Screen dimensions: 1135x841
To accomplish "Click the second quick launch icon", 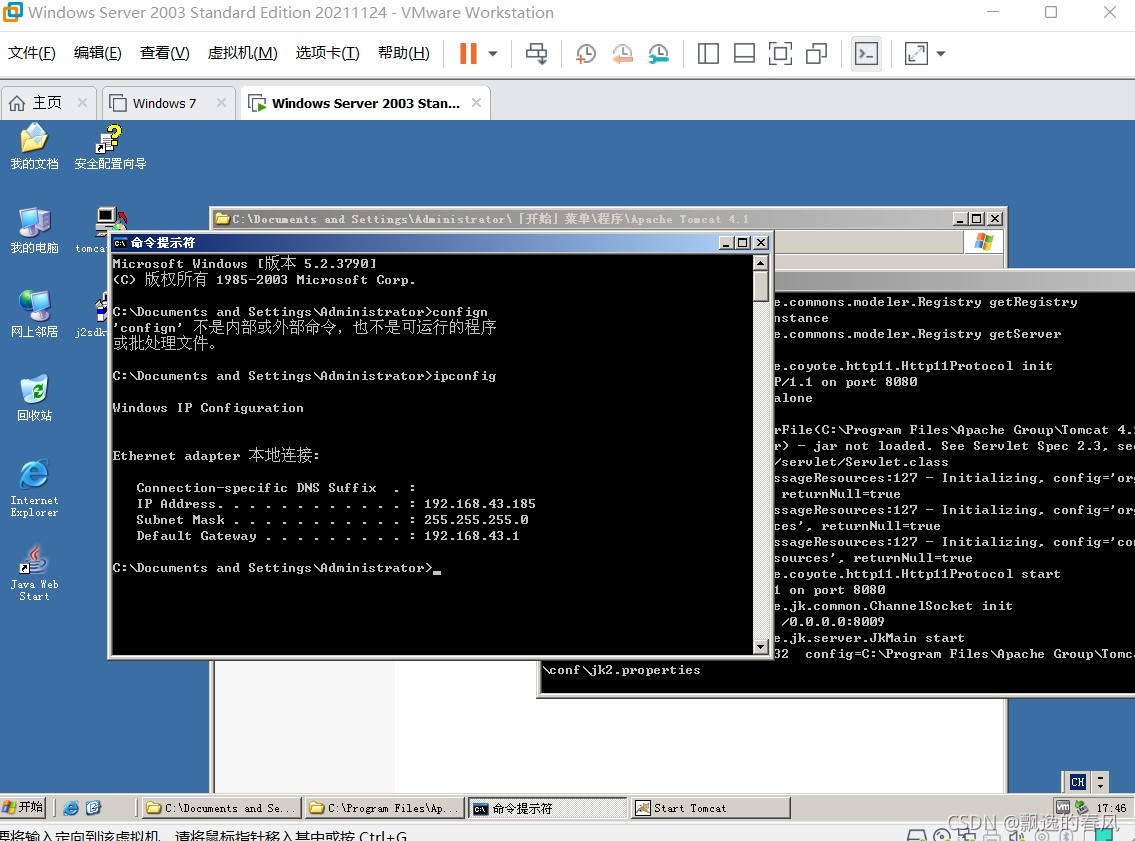I will pyautogui.click(x=93, y=808).
